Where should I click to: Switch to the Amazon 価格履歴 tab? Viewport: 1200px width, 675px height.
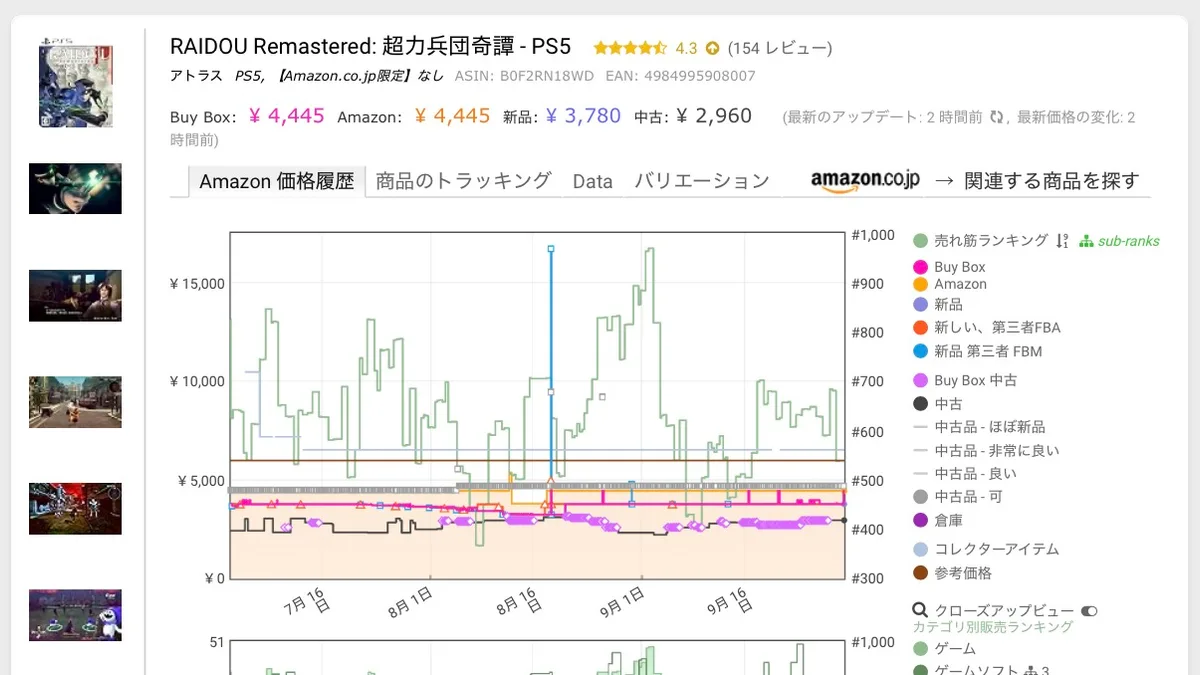tap(277, 181)
